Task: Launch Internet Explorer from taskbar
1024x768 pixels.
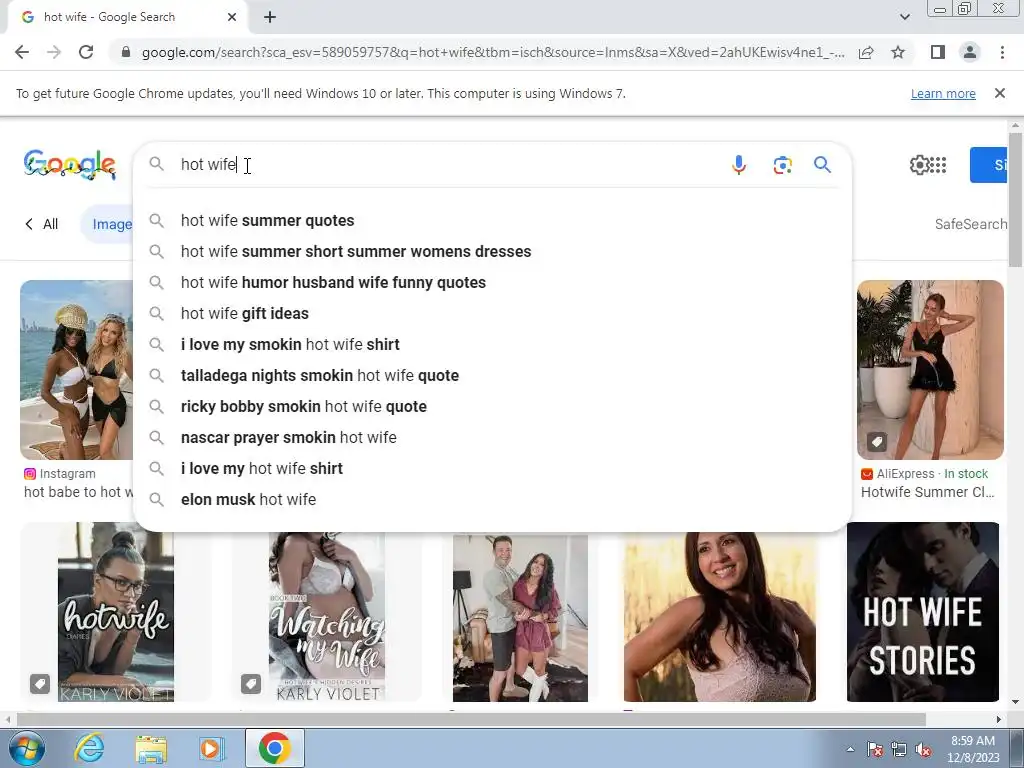Action: tap(88, 748)
